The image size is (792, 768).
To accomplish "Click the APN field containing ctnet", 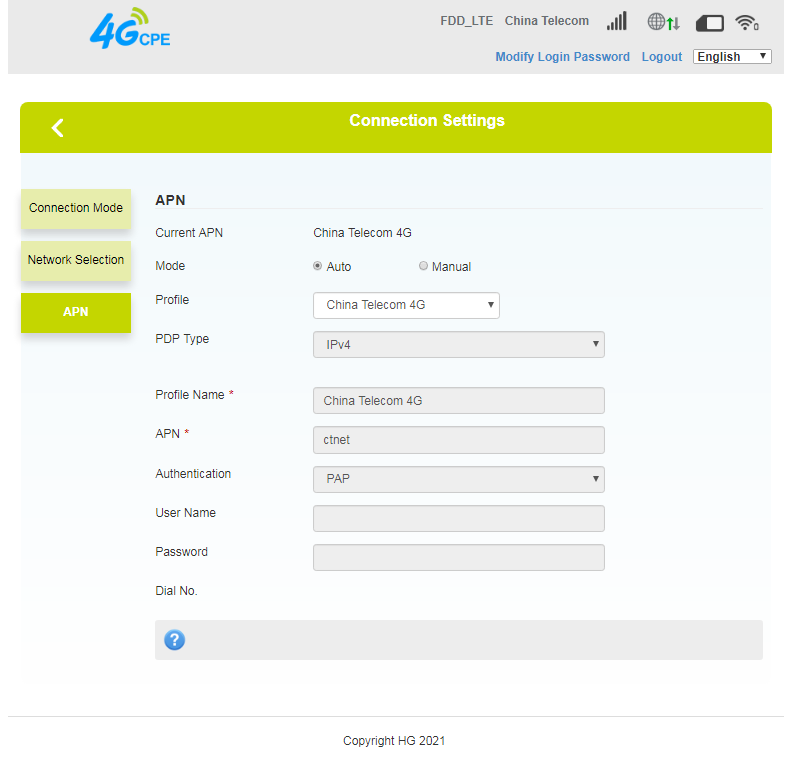I will coord(459,440).
